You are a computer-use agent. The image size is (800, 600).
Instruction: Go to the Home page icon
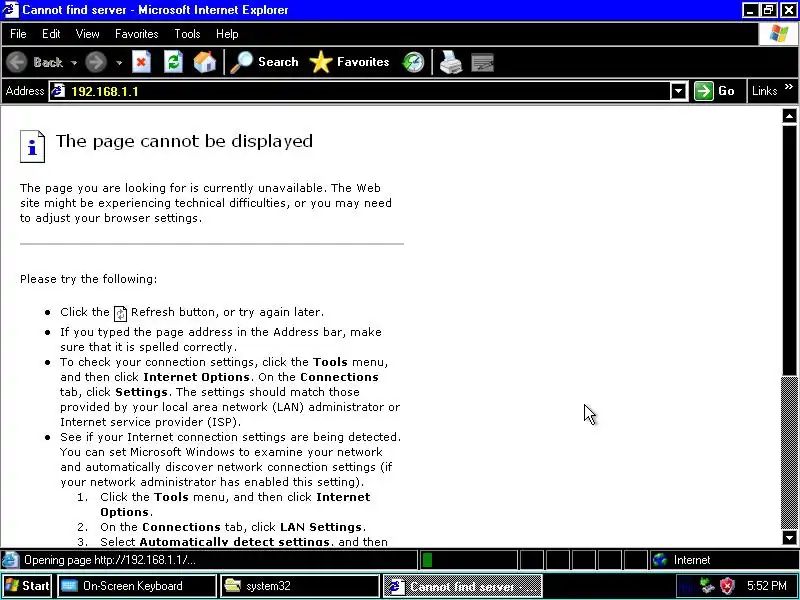point(205,62)
